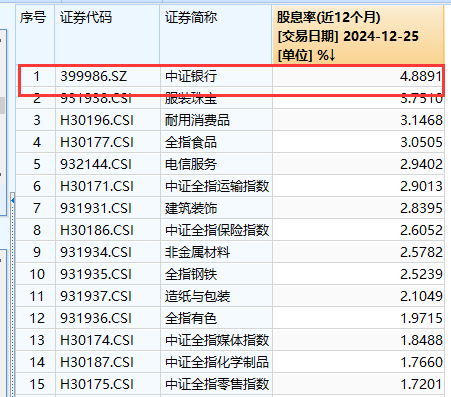Select security code 931935.CSI
451x397 pixels.
tap(96, 274)
